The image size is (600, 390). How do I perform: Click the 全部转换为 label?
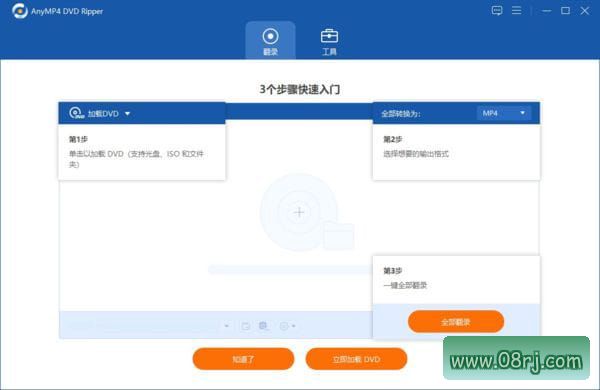click(401, 114)
